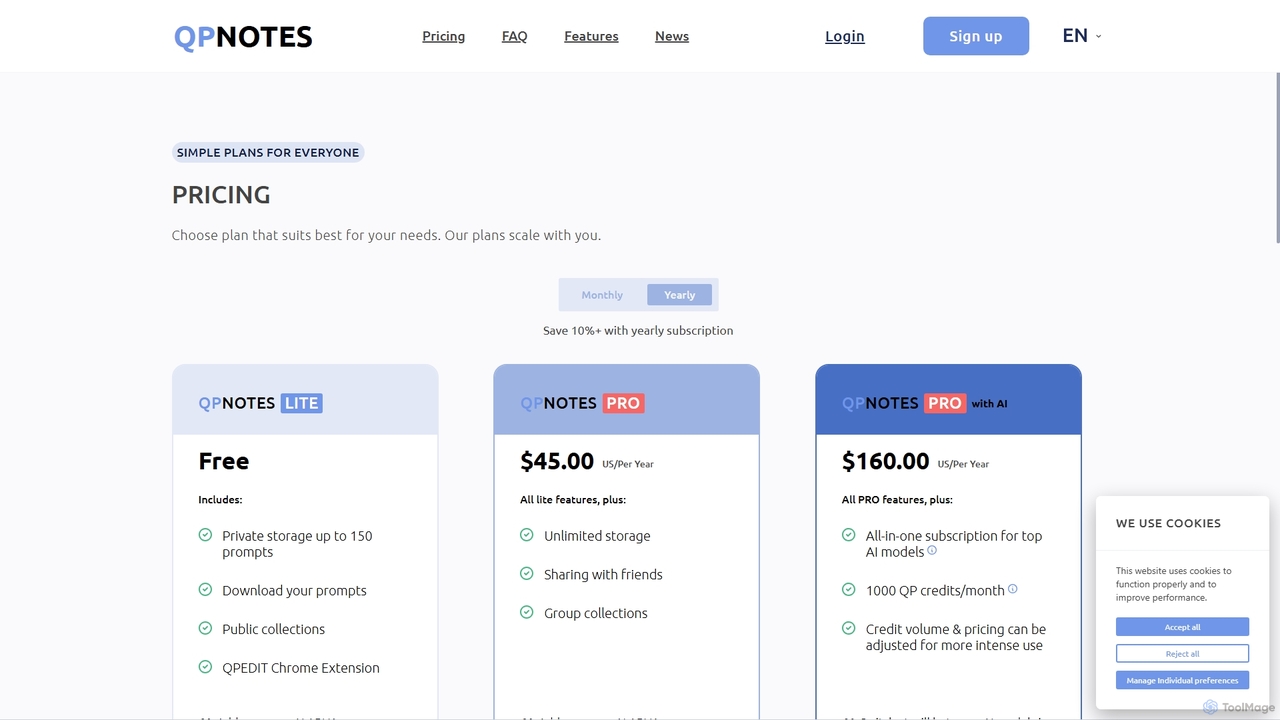Click the PRICING heading
The width and height of the screenshot is (1280, 720).
click(221, 194)
